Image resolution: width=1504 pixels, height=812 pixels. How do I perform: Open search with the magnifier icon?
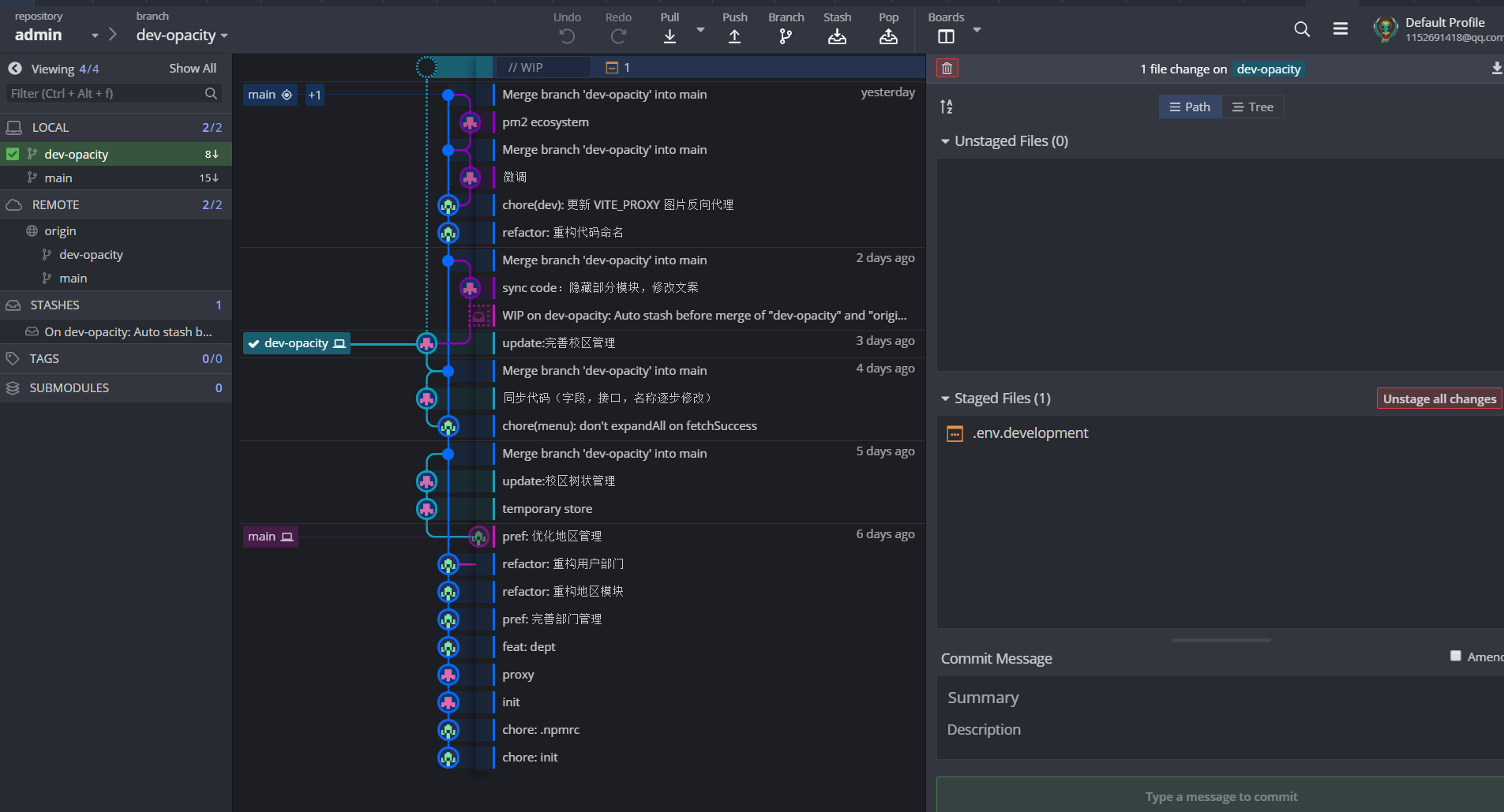pos(1302,29)
